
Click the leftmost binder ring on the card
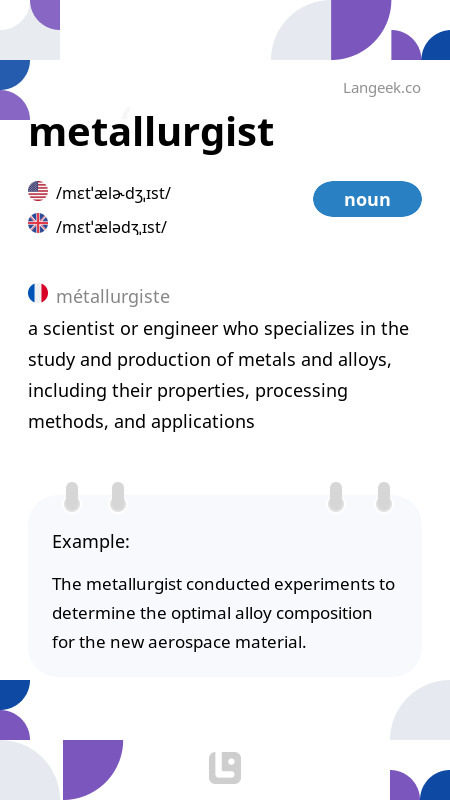(x=72, y=496)
